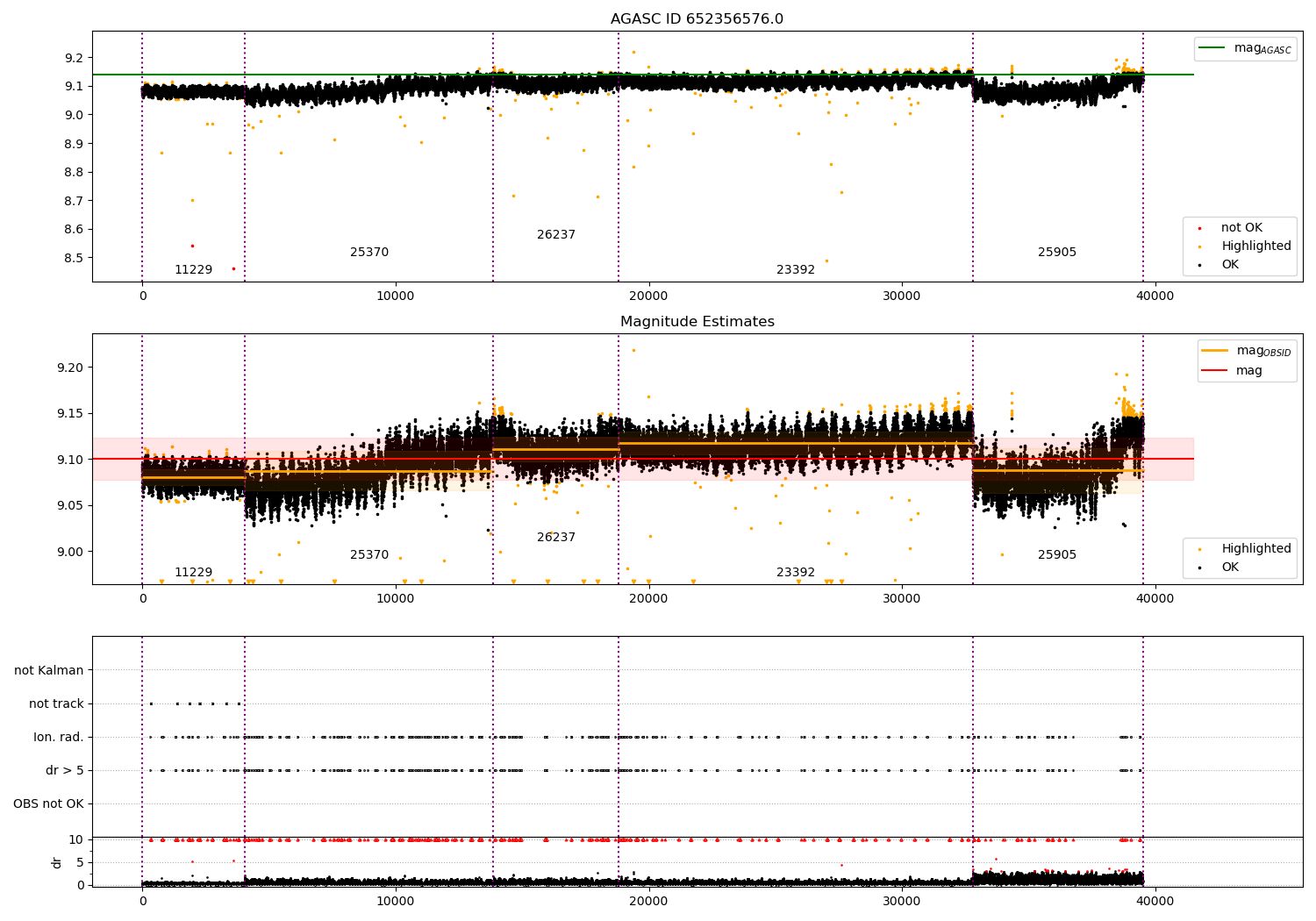Click the plot title "AGASC ID 652356576.0"
The image size is (1316, 921).
click(697, 19)
